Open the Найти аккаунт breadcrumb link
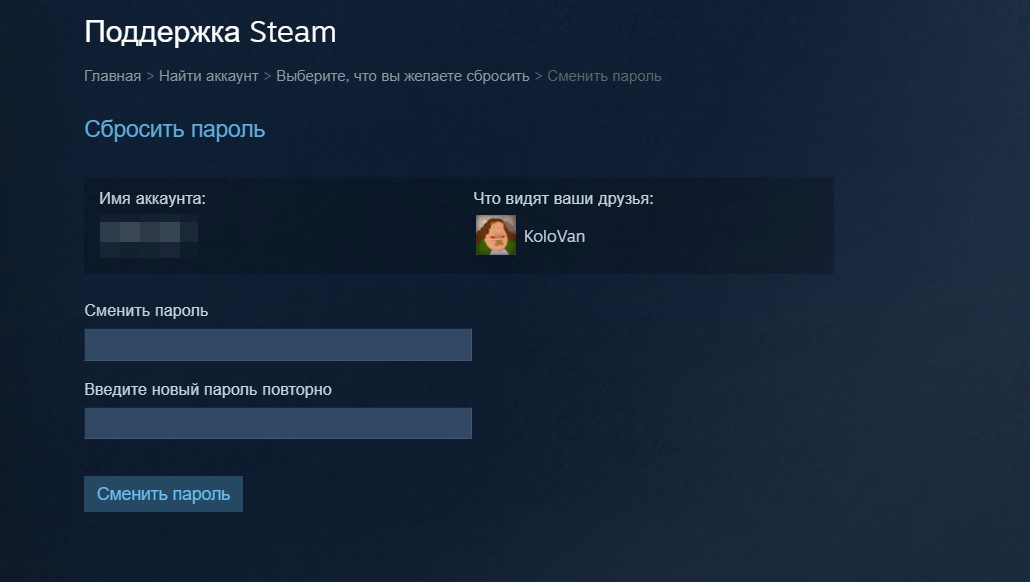Viewport: 1030px width, 582px height. click(x=209, y=76)
